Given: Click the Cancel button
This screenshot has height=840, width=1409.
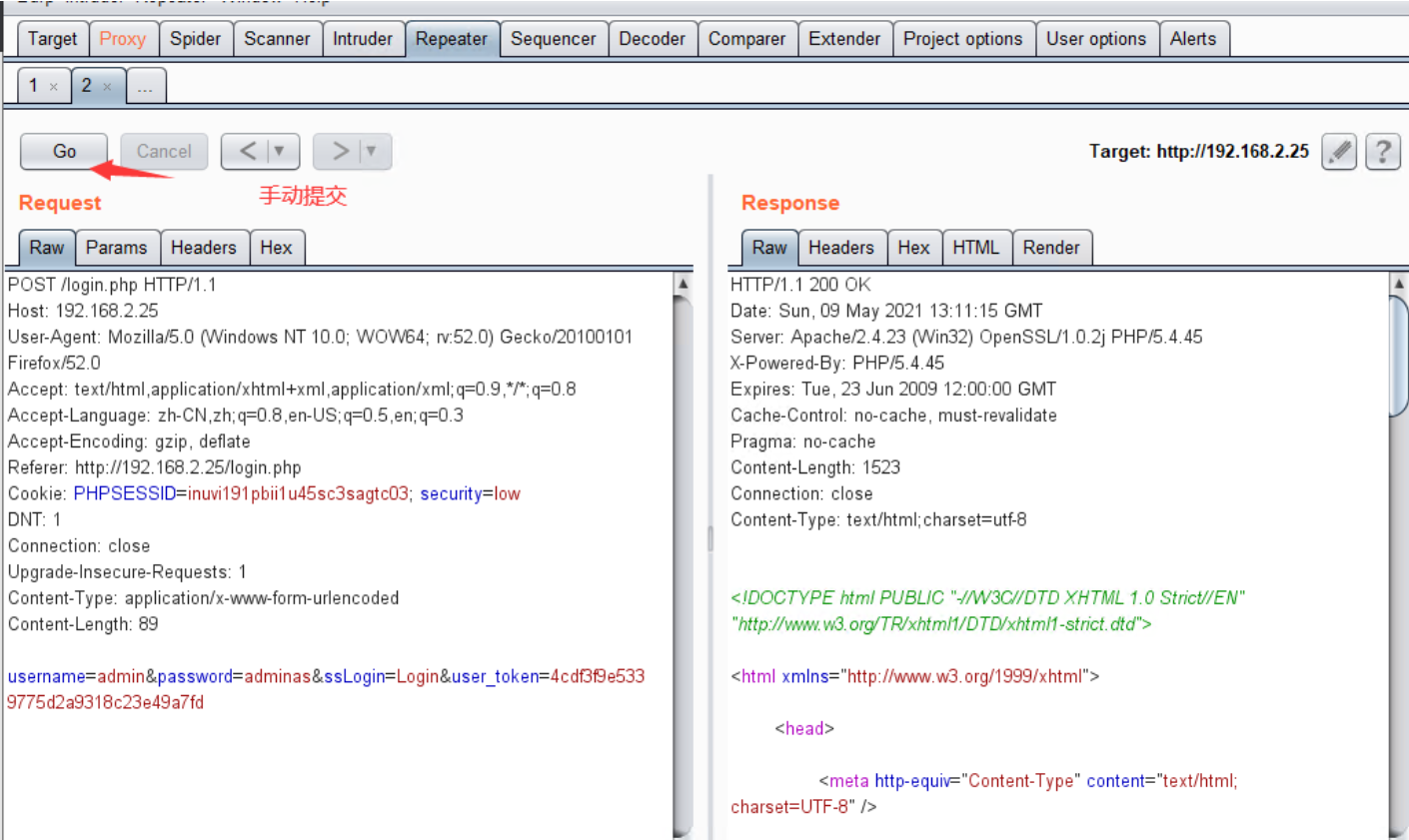Looking at the screenshot, I should (x=164, y=151).
